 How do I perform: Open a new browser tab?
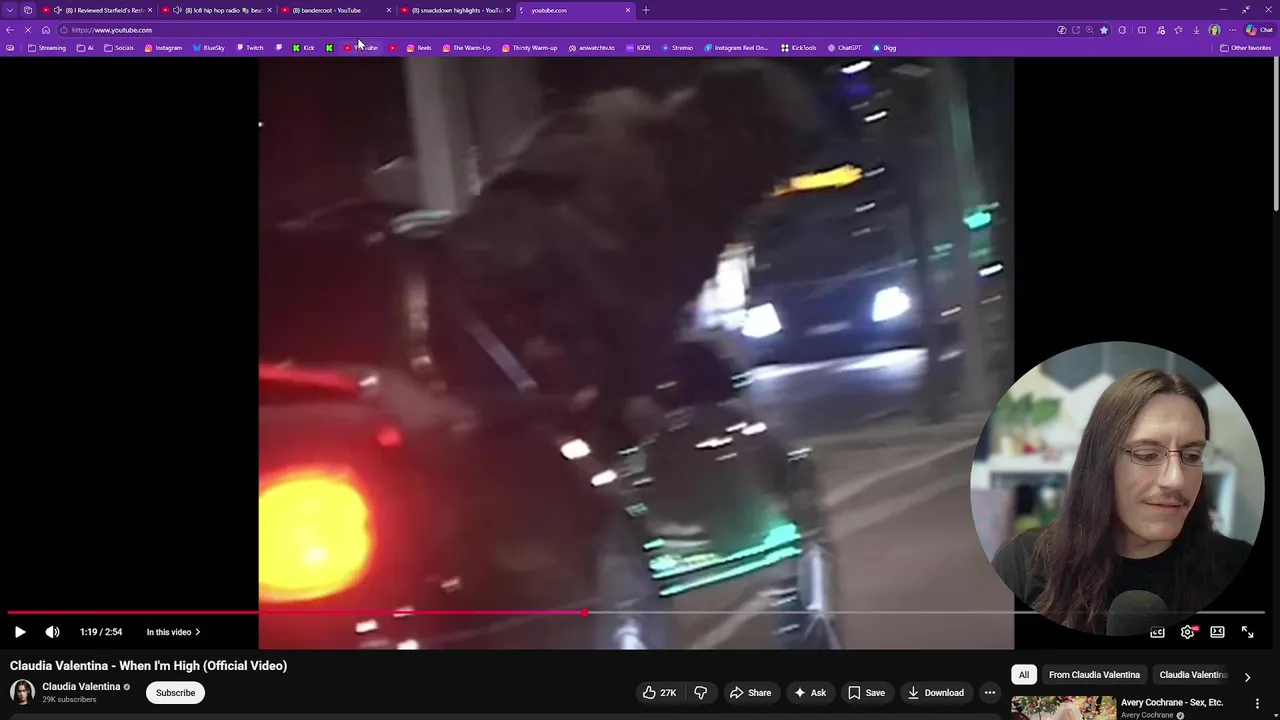point(646,10)
